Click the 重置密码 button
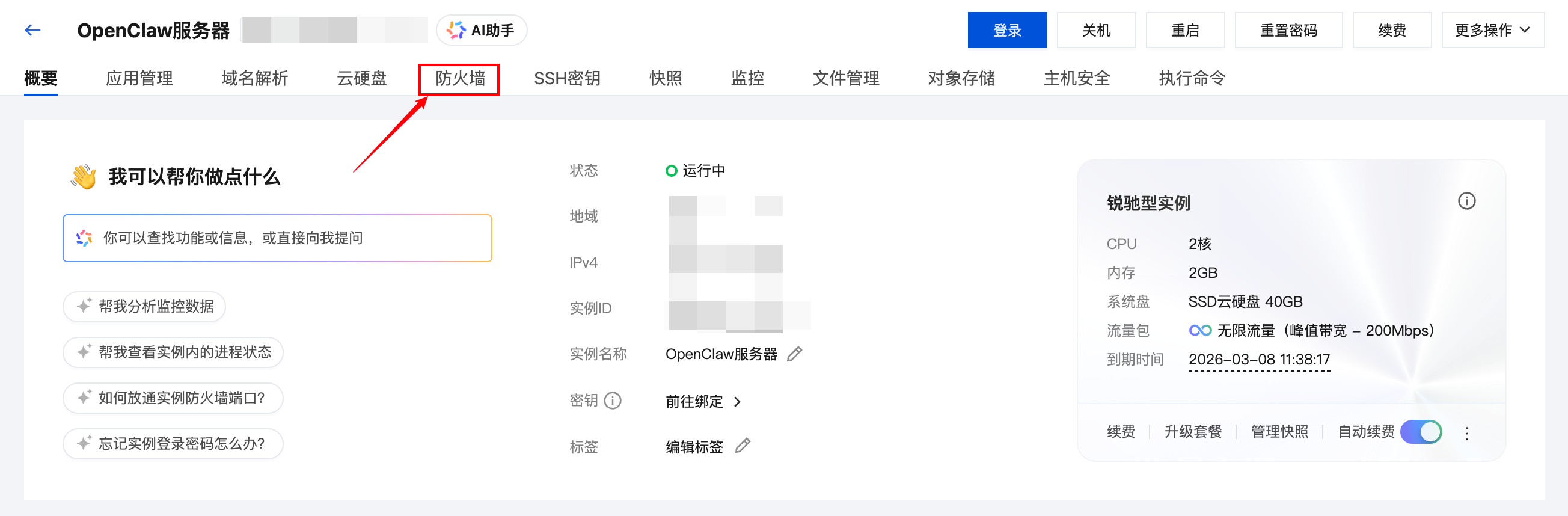The width and height of the screenshot is (1568, 516). 1288,30
